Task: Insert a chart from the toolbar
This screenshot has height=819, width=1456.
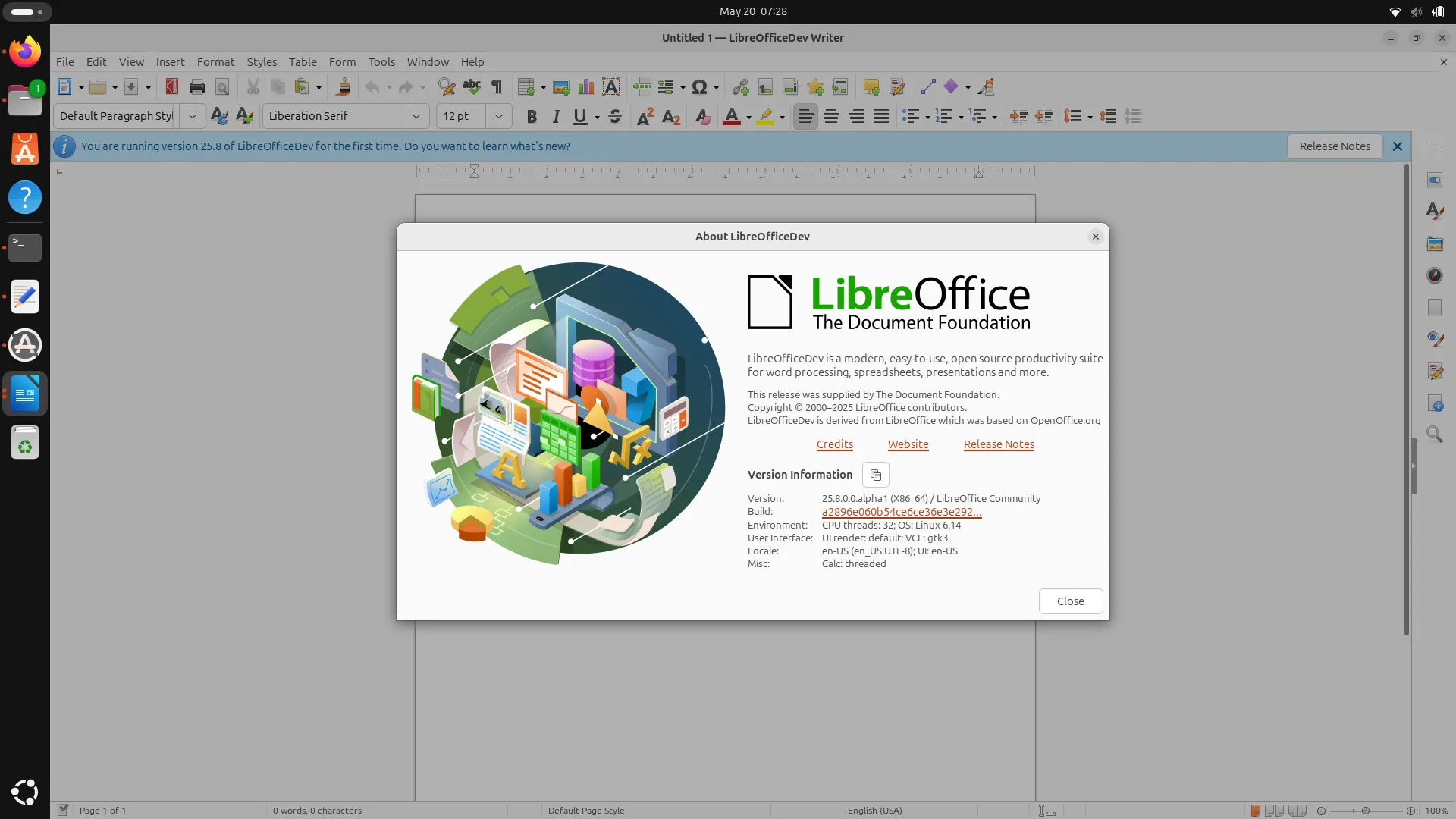Action: tap(585, 86)
